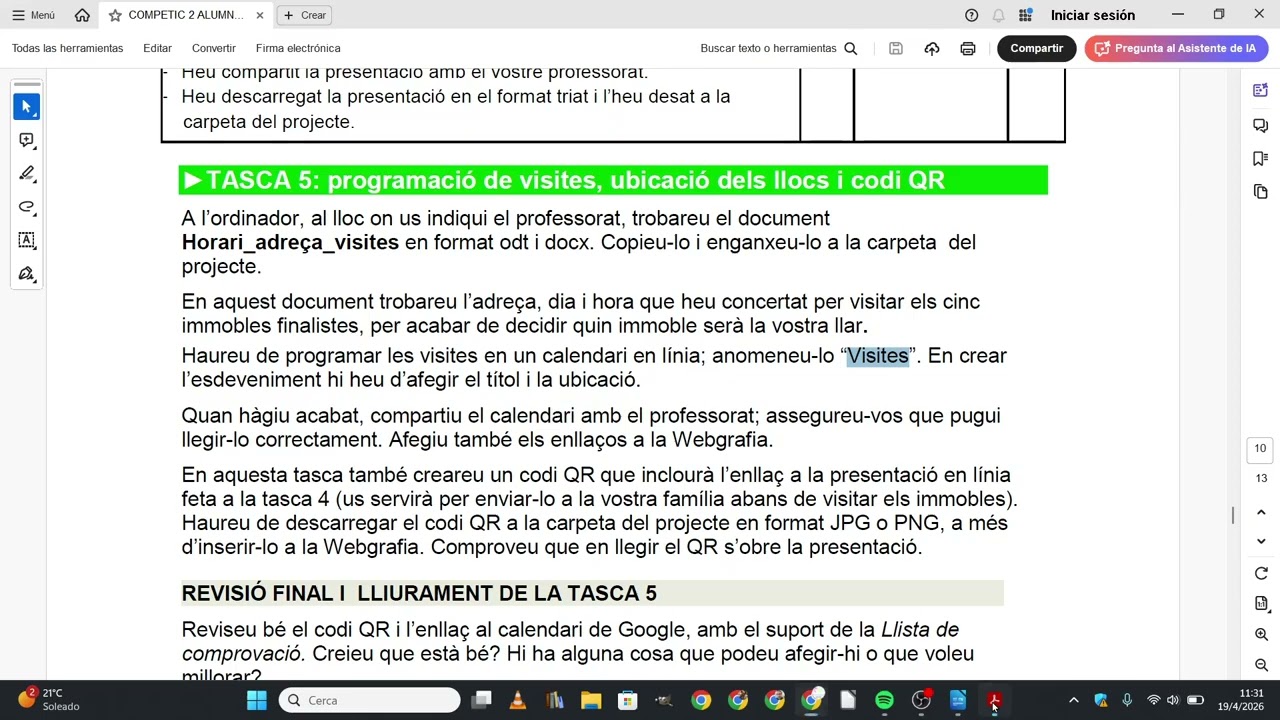Click the cloud upload icon

click(932, 48)
